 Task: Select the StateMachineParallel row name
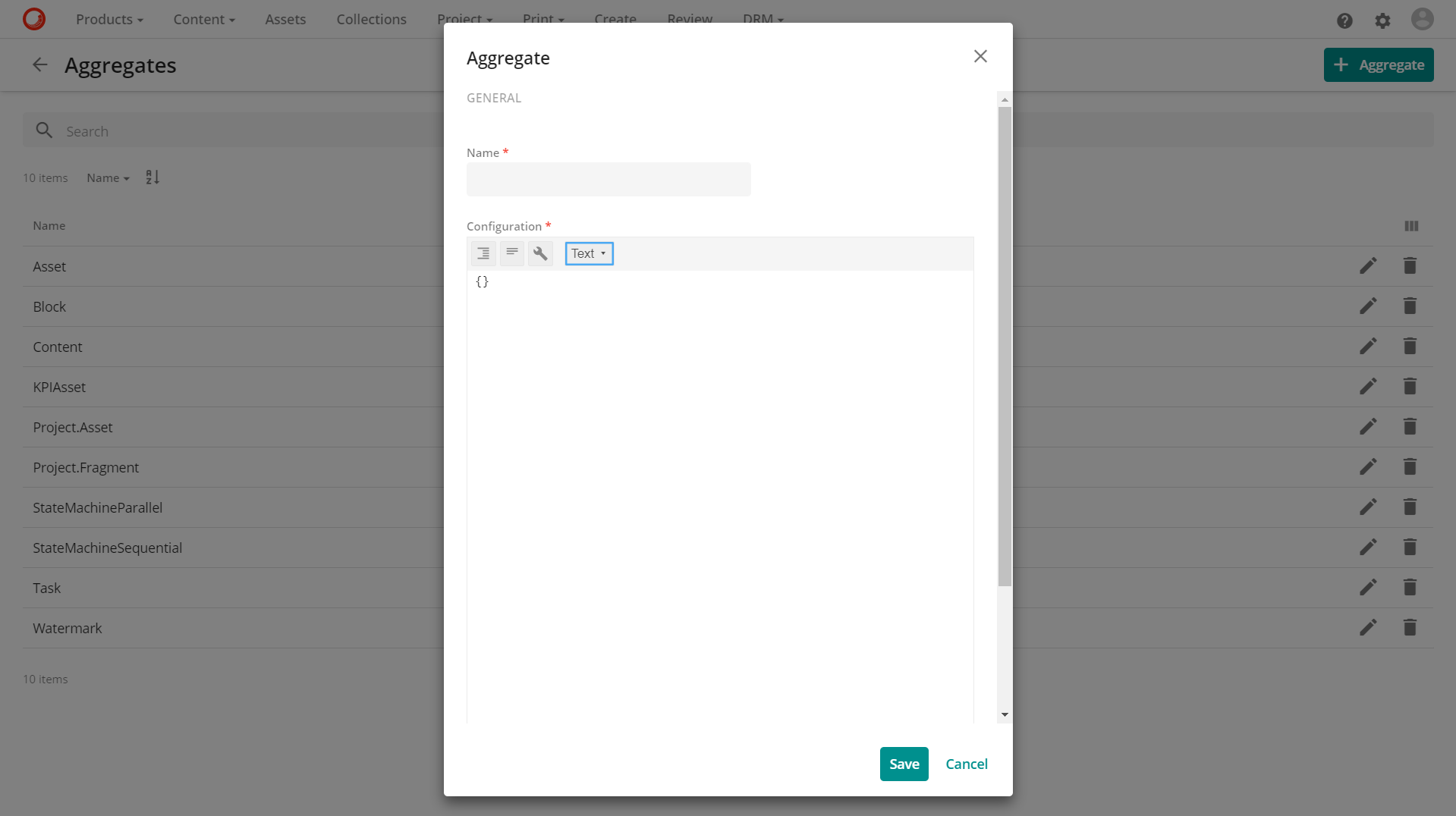pos(97,508)
